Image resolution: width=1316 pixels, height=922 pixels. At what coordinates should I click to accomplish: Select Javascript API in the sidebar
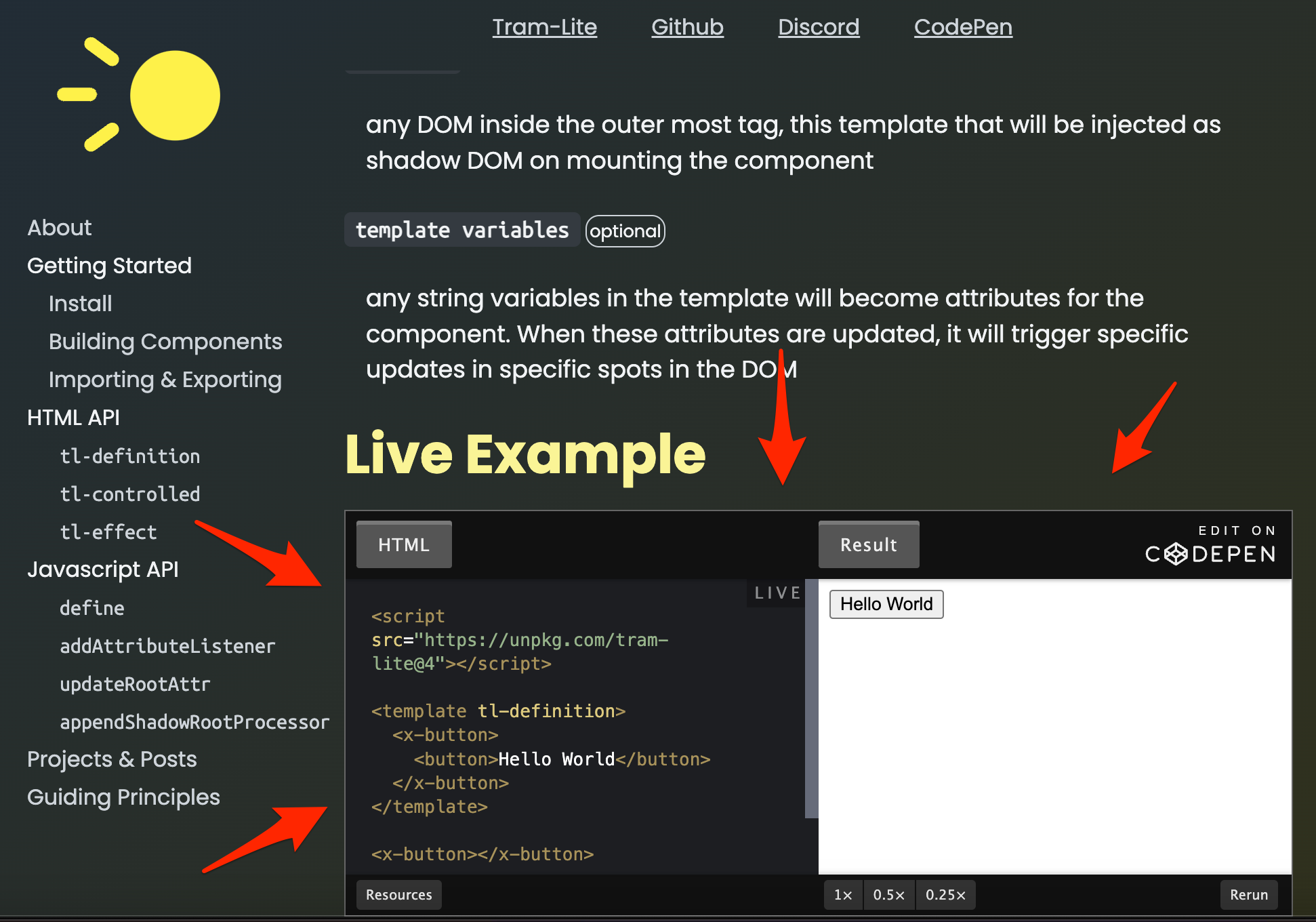pos(103,569)
